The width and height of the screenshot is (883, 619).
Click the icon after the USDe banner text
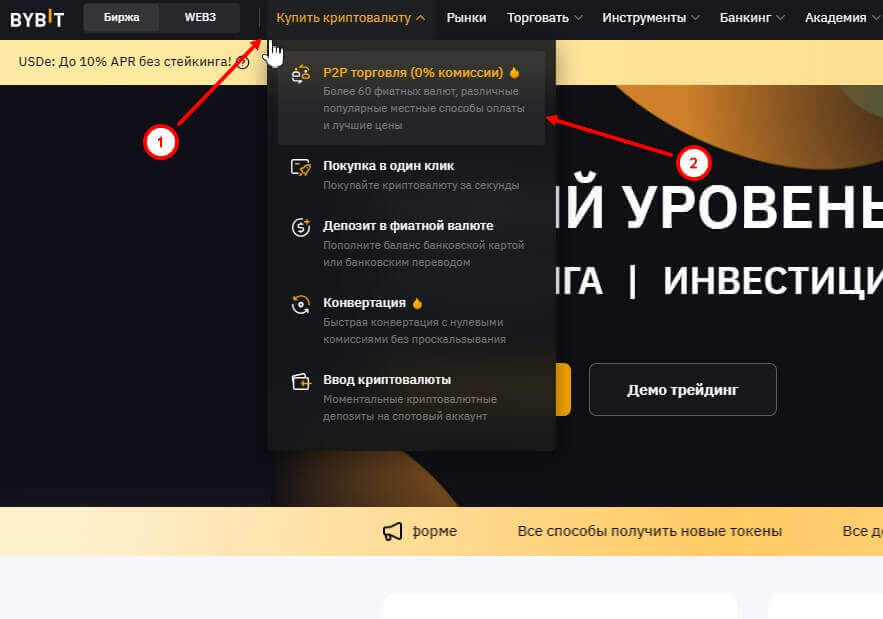click(243, 62)
